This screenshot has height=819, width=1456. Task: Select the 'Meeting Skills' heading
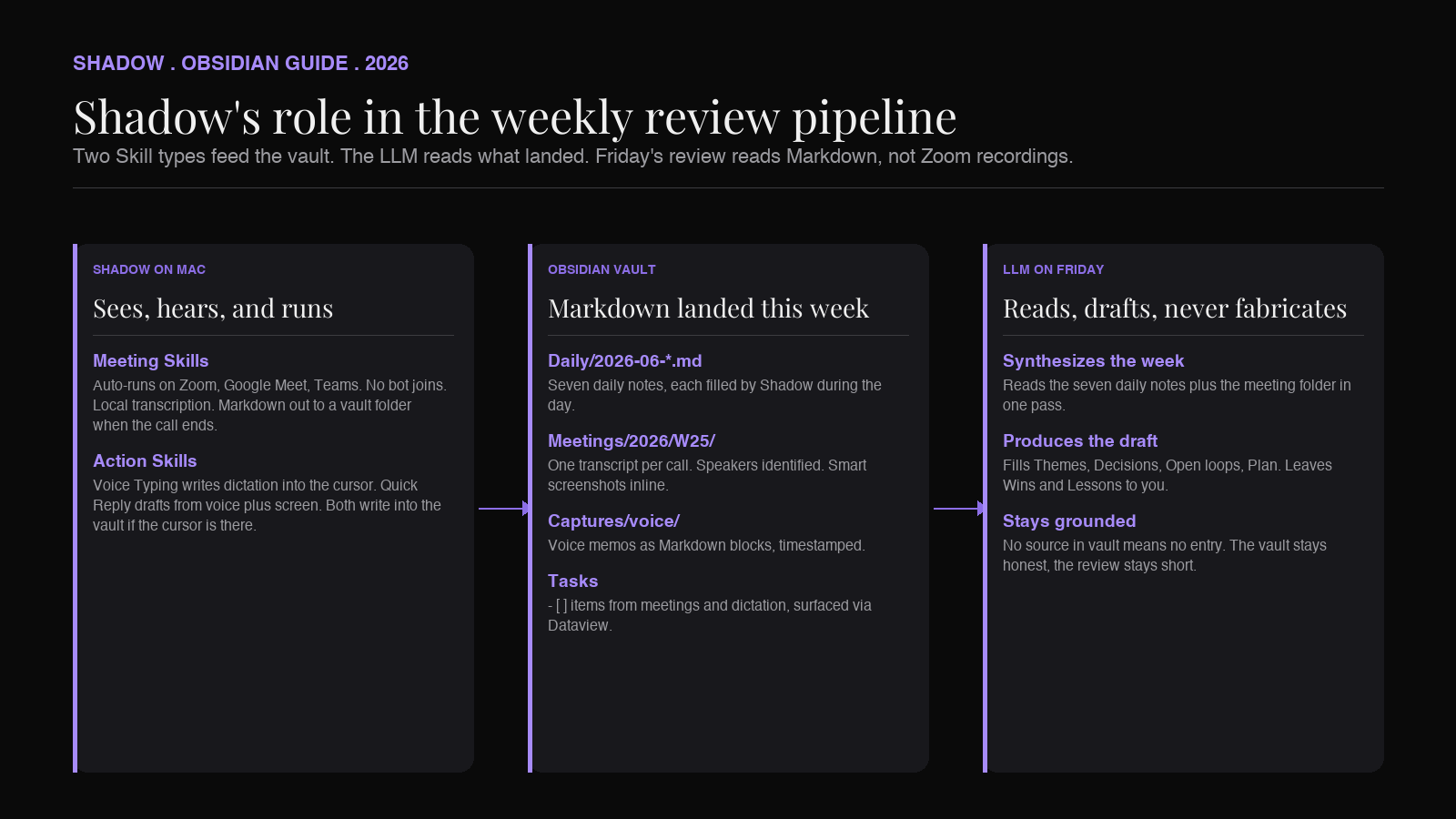click(151, 361)
